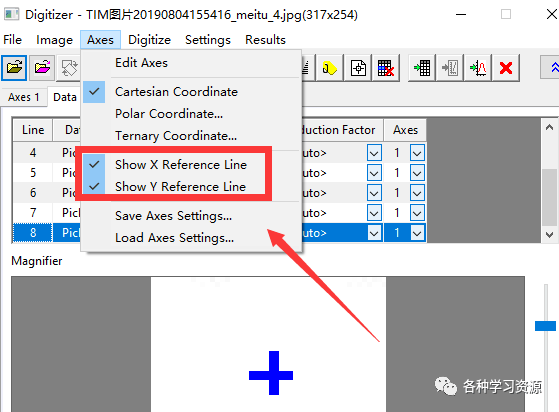
Task: Expand the Axes dropdown in selected row 8
Action: tap(417, 233)
